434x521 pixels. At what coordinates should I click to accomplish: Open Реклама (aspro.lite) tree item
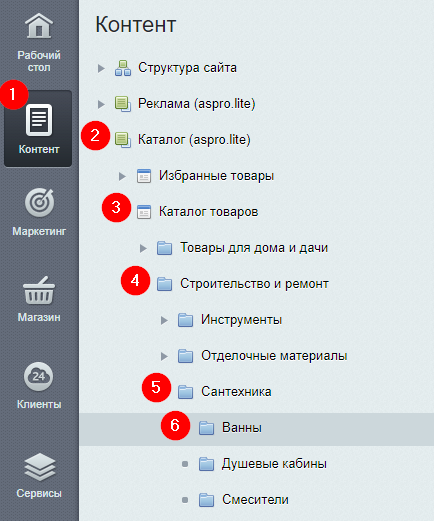pos(197,104)
